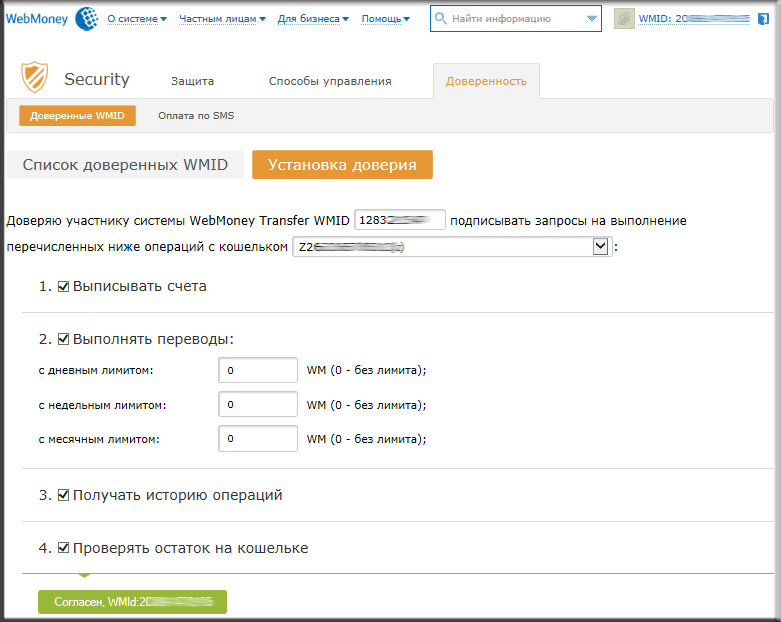Viewport: 781px width, 622px height.
Task: Click the blue logout icon beside WMID
Action: pos(763,19)
